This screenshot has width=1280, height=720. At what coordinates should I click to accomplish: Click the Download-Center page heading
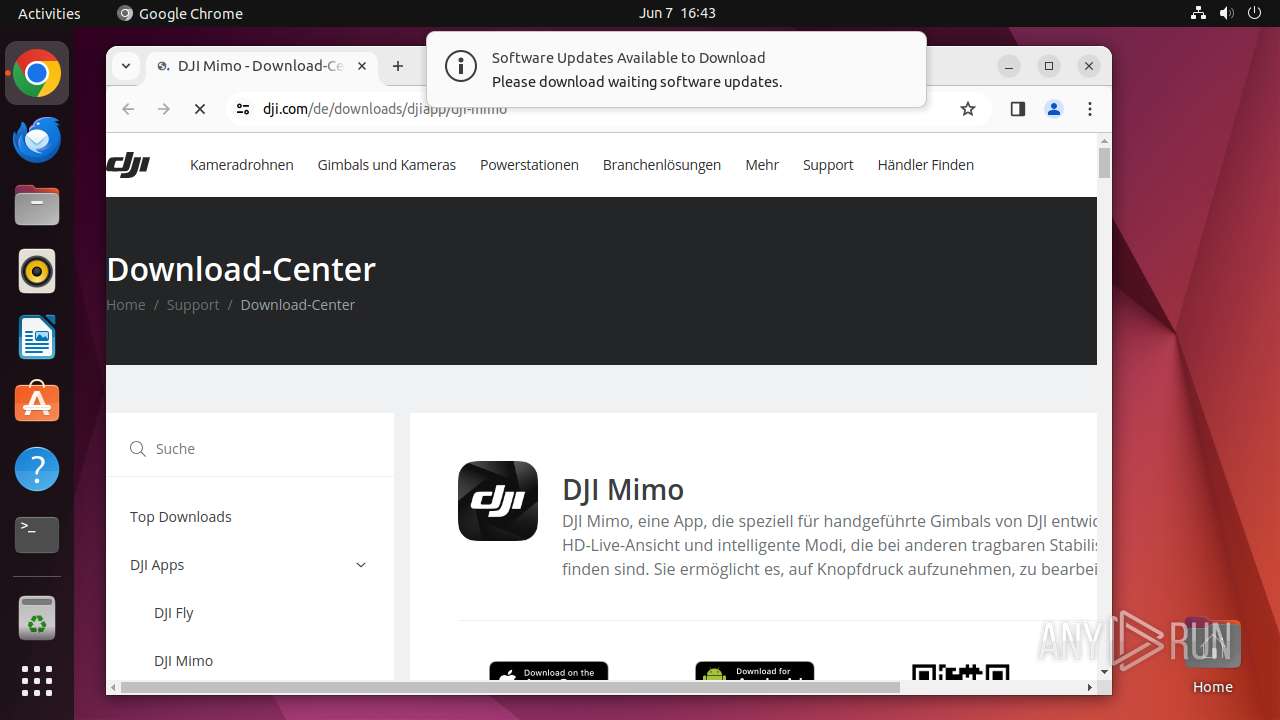tap(241, 269)
